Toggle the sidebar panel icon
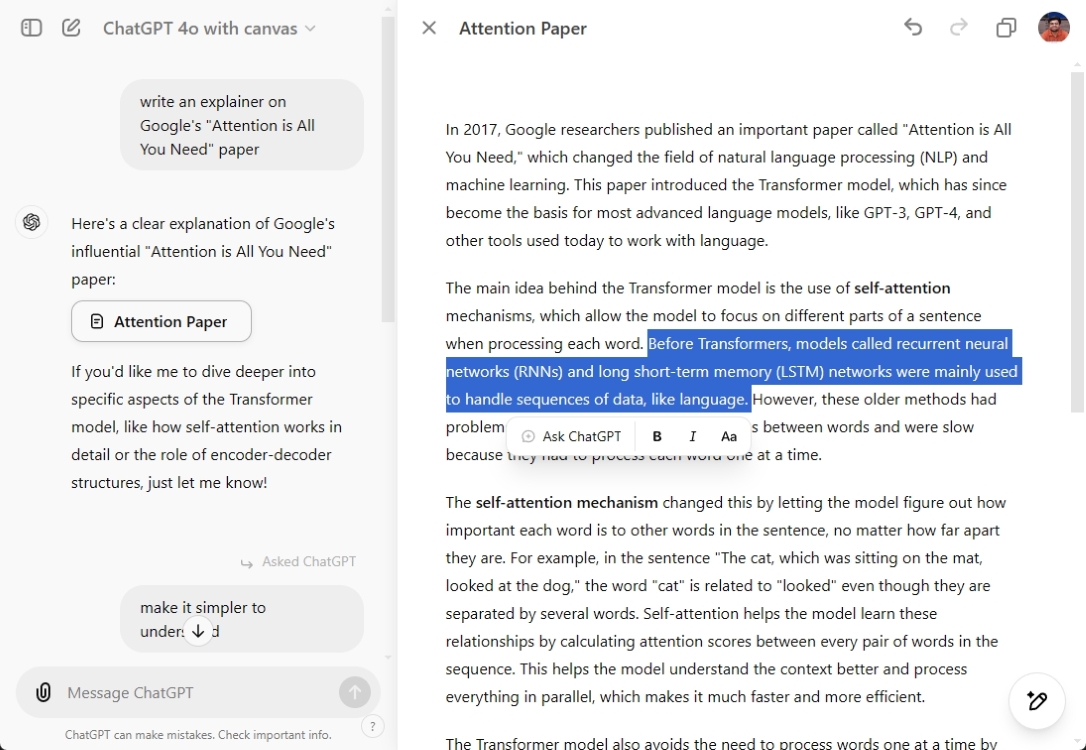1086x750 pixels. [32, 28]
